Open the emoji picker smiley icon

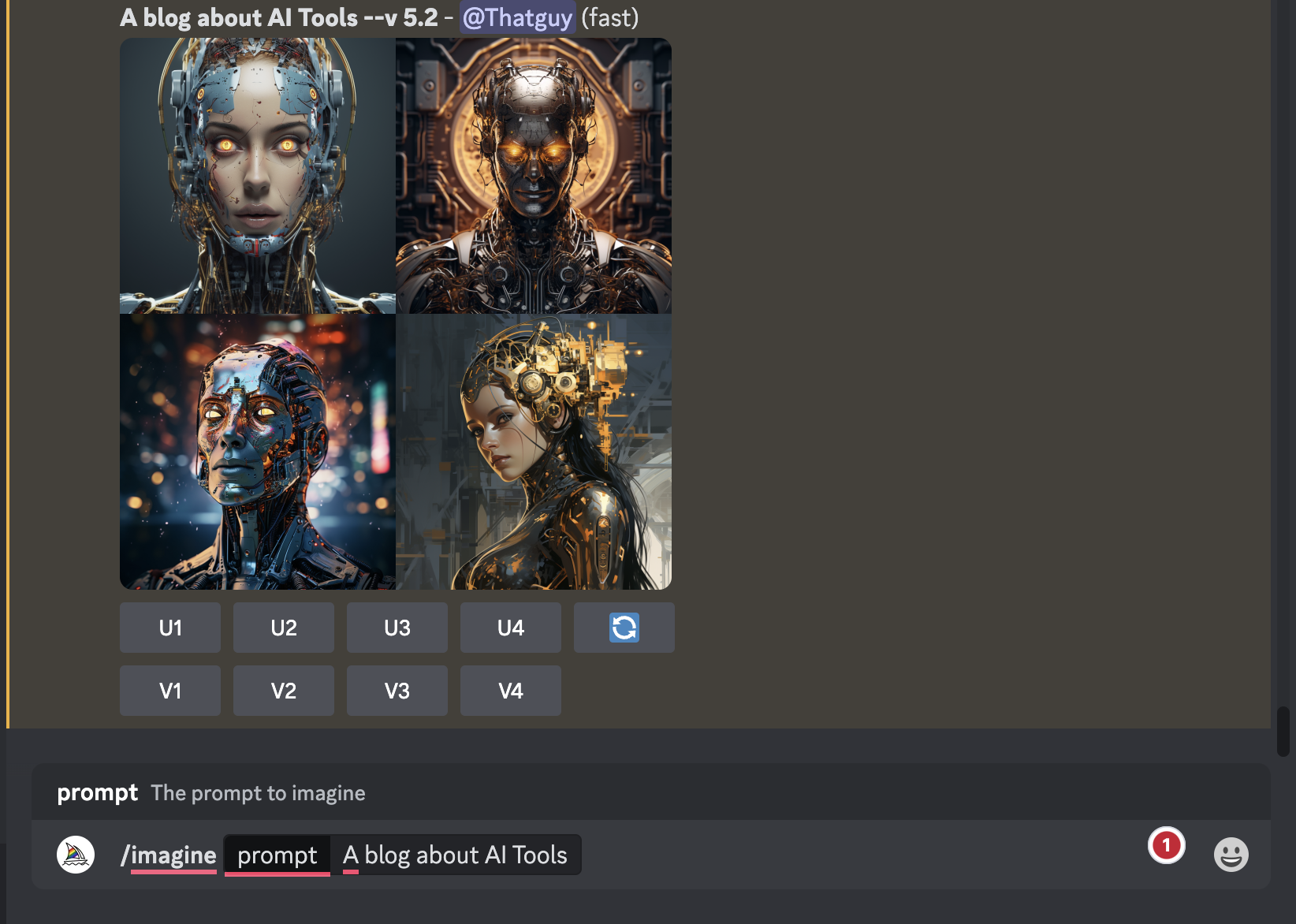(1231, 855)
